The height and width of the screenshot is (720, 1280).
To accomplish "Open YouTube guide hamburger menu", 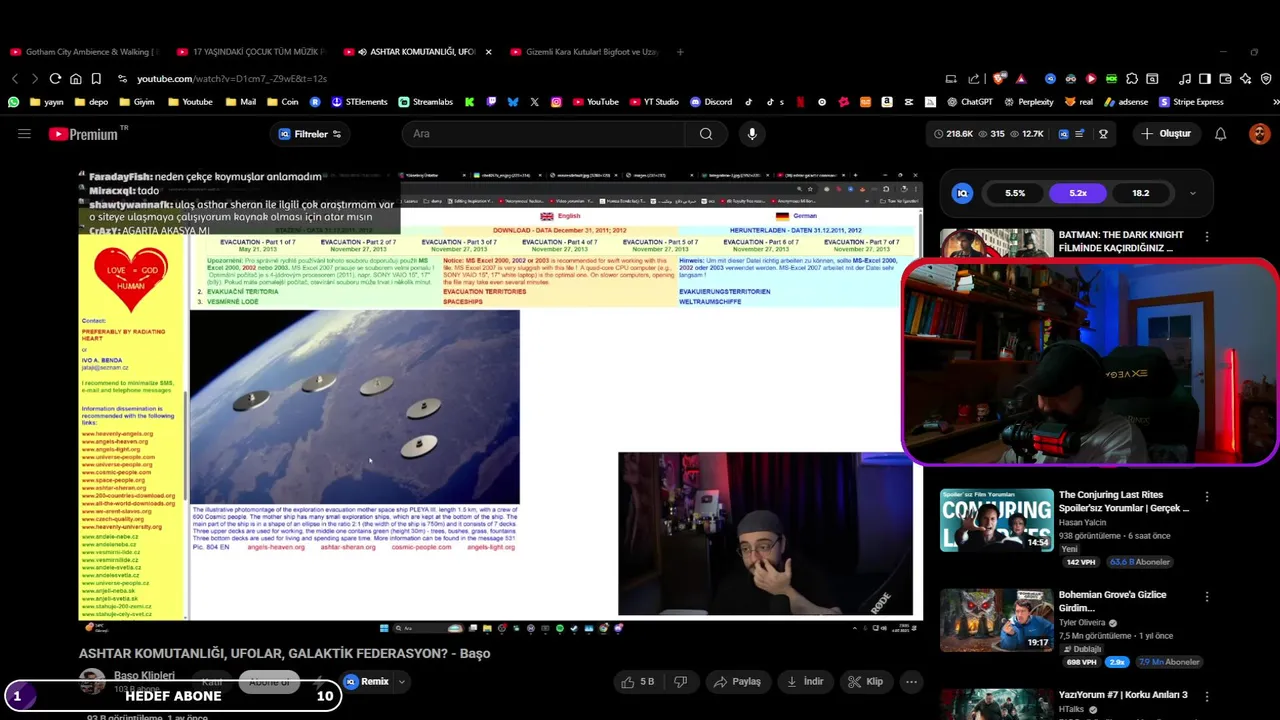I will point(24,134).
